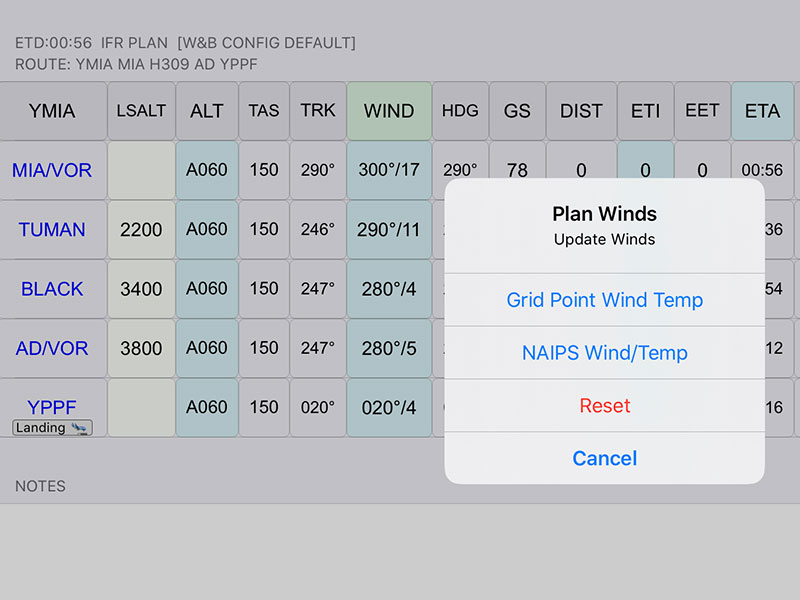
Task: Tap the YPPF destination cell
Action: pos(52,405)
